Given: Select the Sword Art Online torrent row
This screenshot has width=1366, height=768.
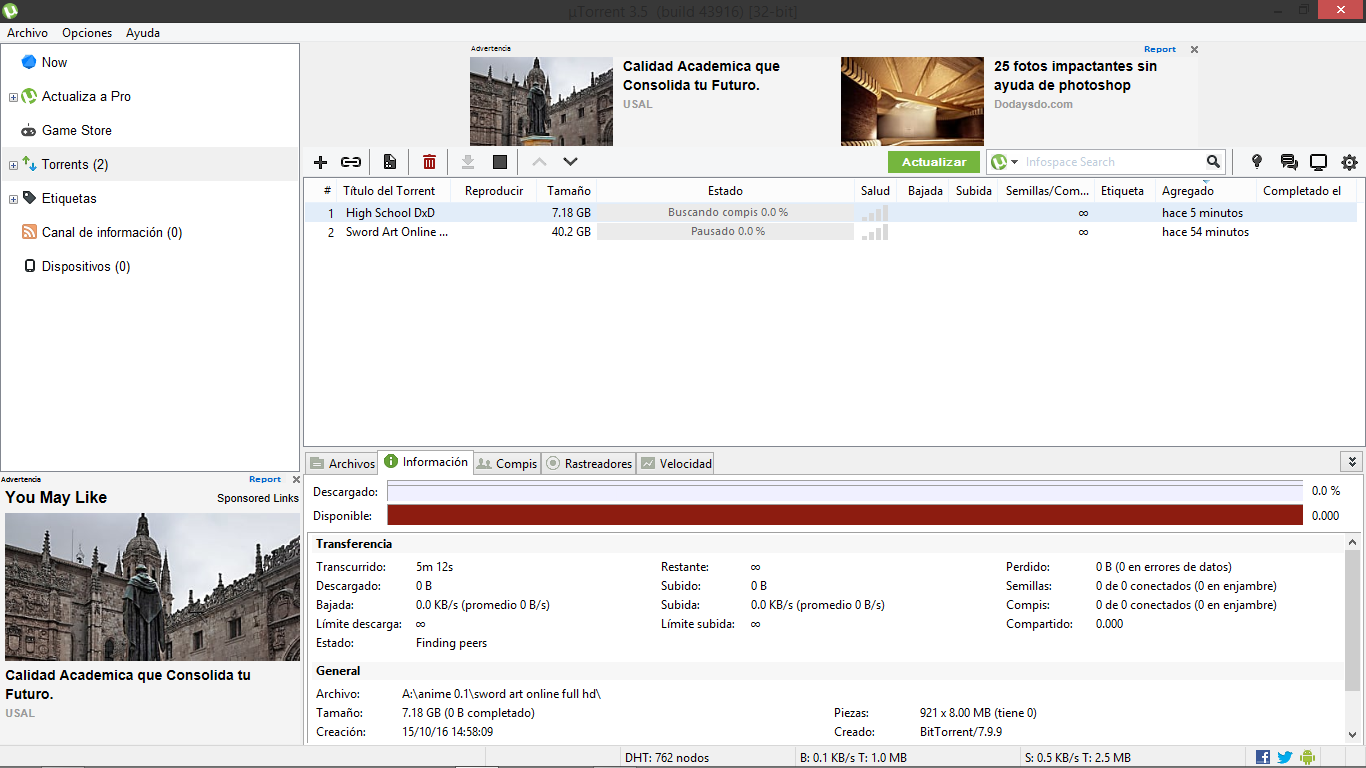Looking at the screenshot, I should coord(830,232).
